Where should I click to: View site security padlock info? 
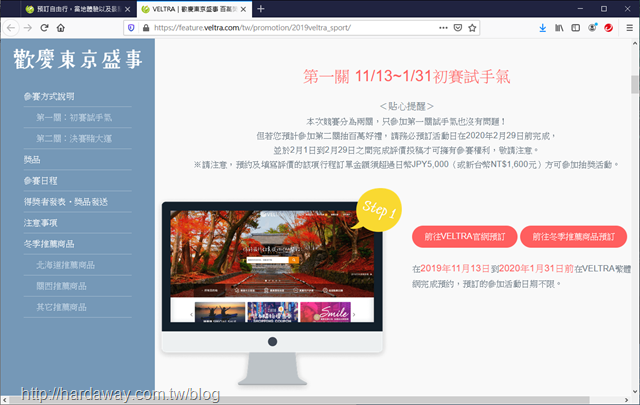tap(146, 28)
